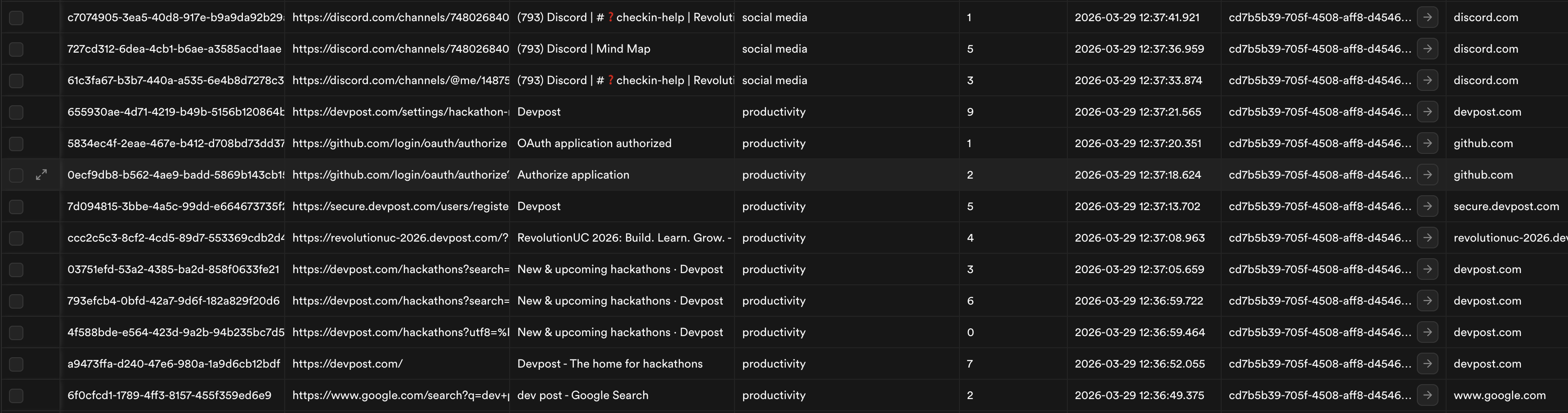This screenshot has height=413, width=1568.
Task: Select checkbox for dev post Google Search row
Action: (x=17, y=396)
